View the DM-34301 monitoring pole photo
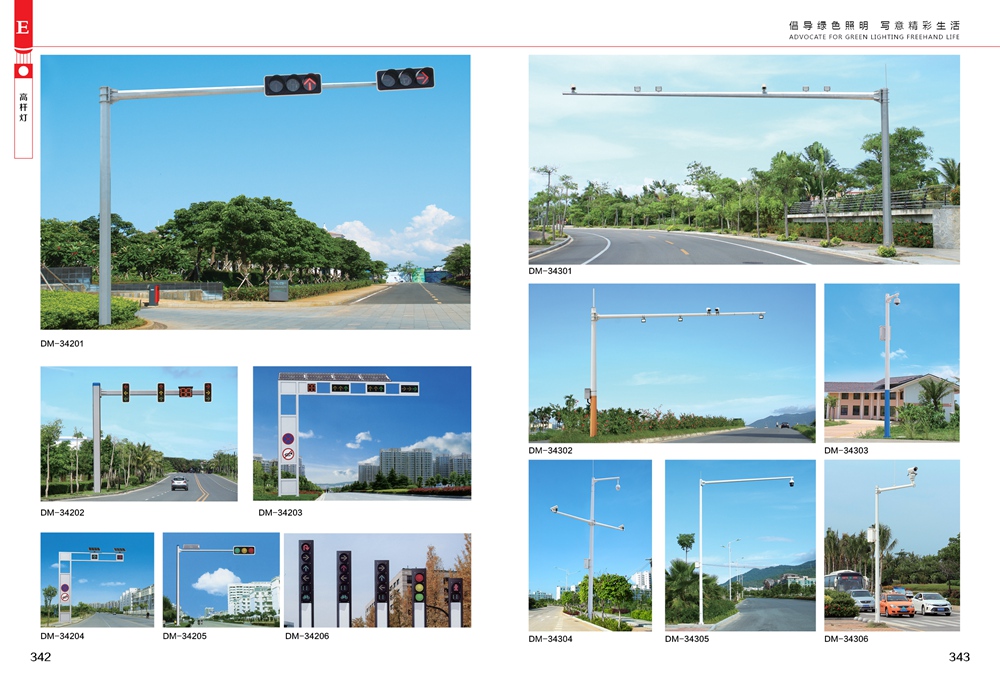Screen dimensions: 1000x679 point(744,159)
